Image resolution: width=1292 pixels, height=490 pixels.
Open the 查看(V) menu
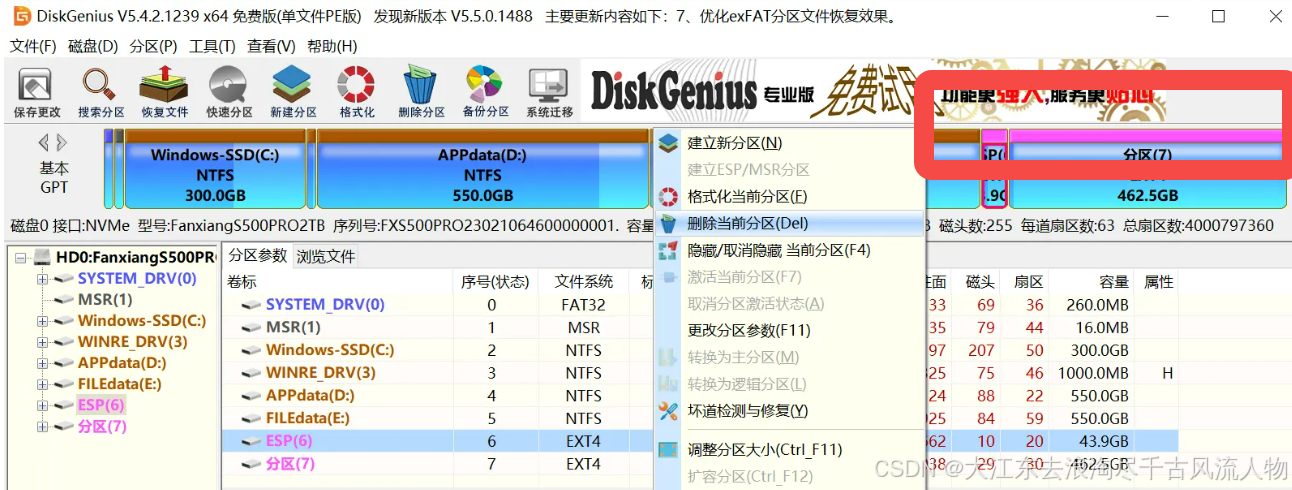pyautogui.click(x=271, y=46)
